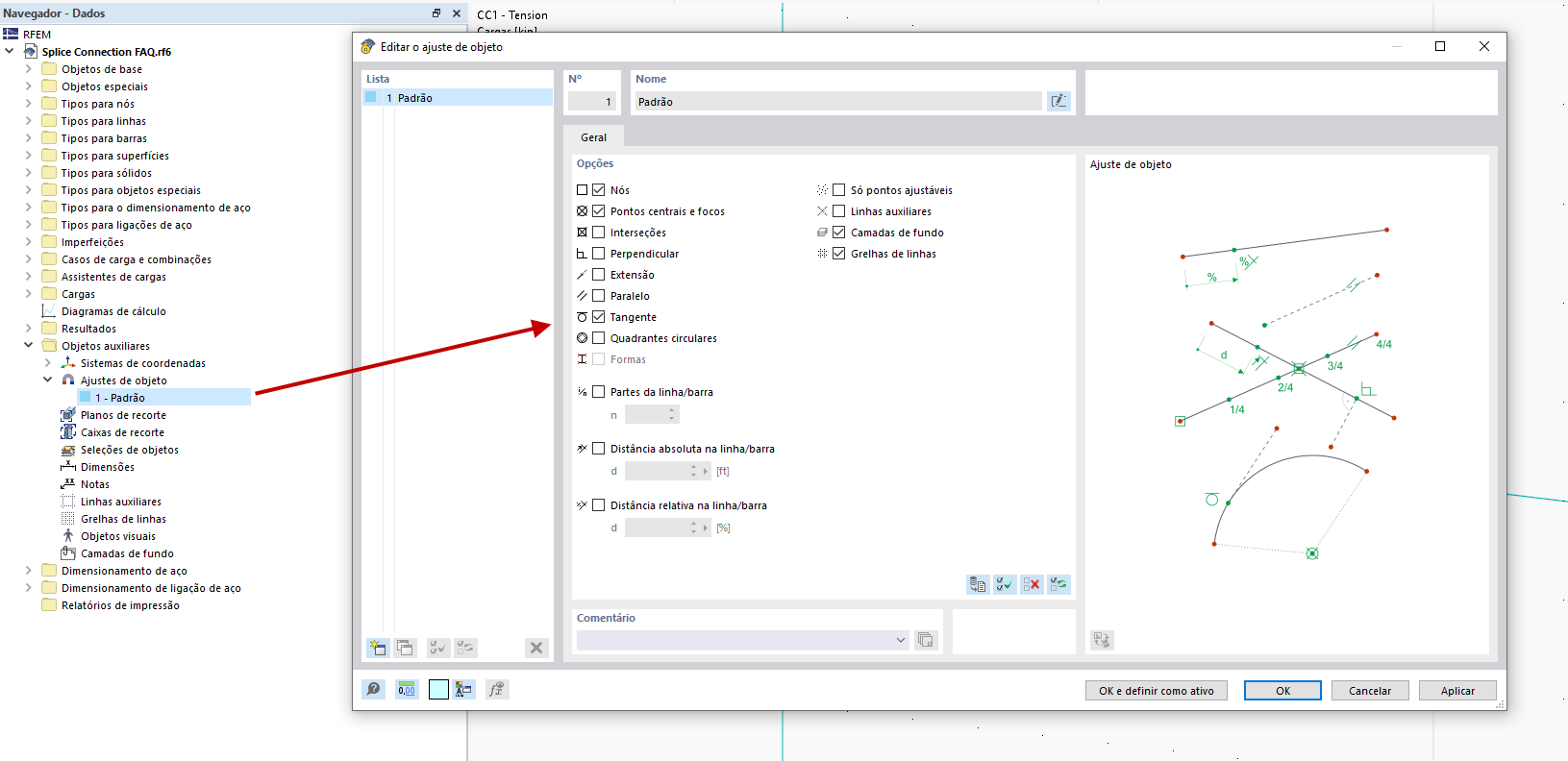Select Planos de recorte in navigator tree

coord(123,415)
